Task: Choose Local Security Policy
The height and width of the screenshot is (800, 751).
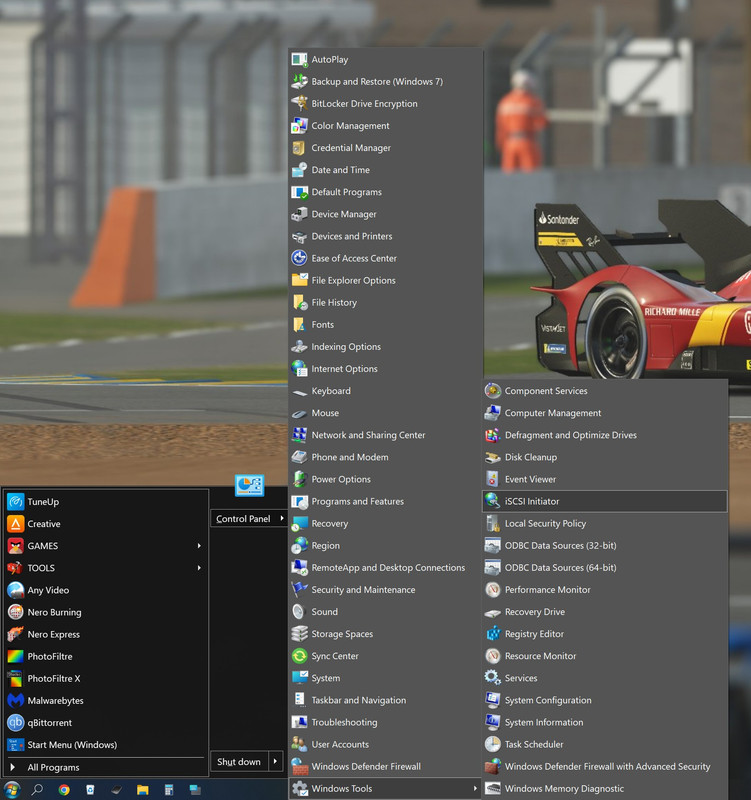Action: click(x=605, y=523)
